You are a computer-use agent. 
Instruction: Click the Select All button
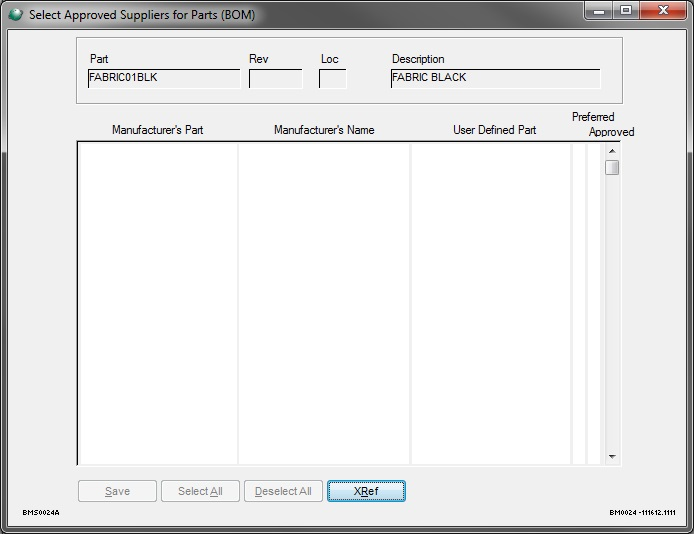click(200, 491)
